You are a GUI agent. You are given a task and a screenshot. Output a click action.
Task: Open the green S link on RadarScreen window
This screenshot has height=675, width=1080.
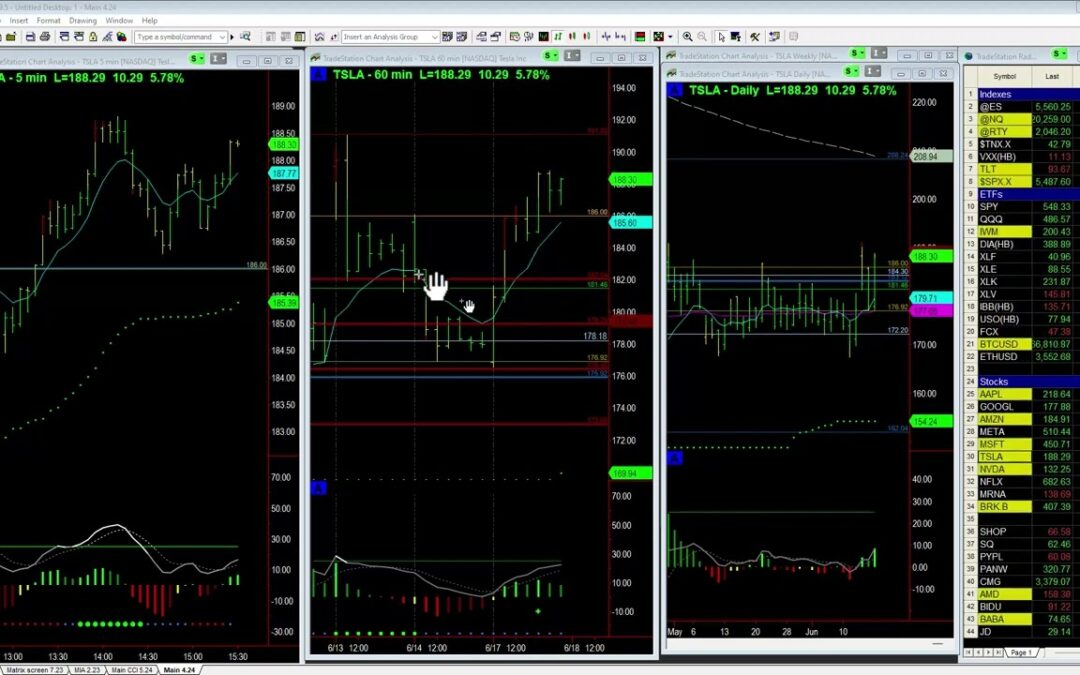click(x=1059, y=54)
